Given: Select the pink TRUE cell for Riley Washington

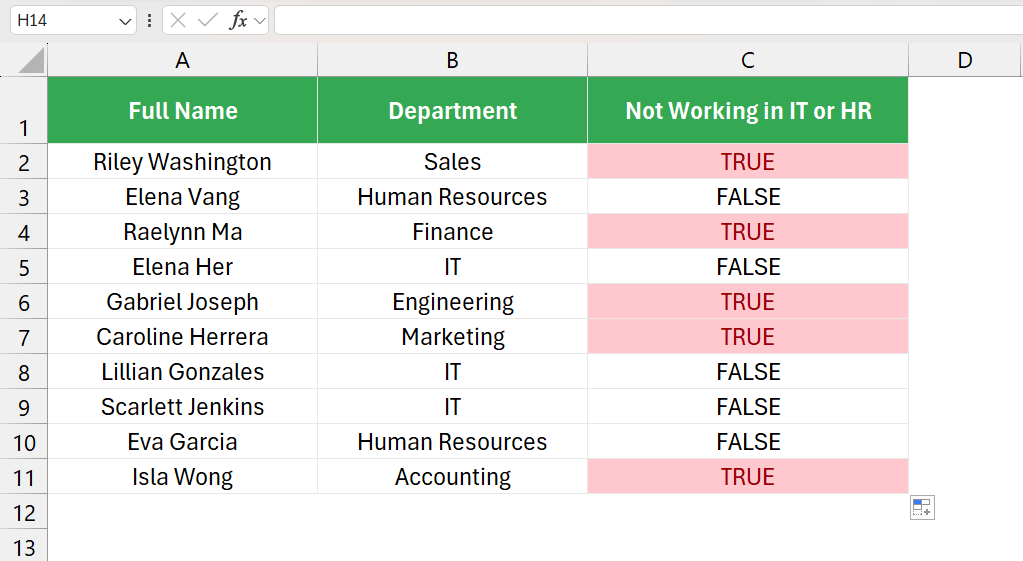Looking at the screenshot, I should 748,162.
